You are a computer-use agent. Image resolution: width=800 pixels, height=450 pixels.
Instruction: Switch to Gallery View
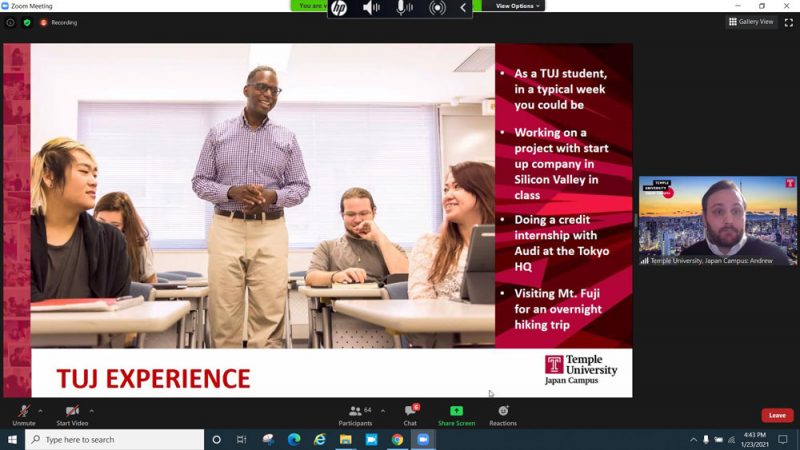point(751,22)
